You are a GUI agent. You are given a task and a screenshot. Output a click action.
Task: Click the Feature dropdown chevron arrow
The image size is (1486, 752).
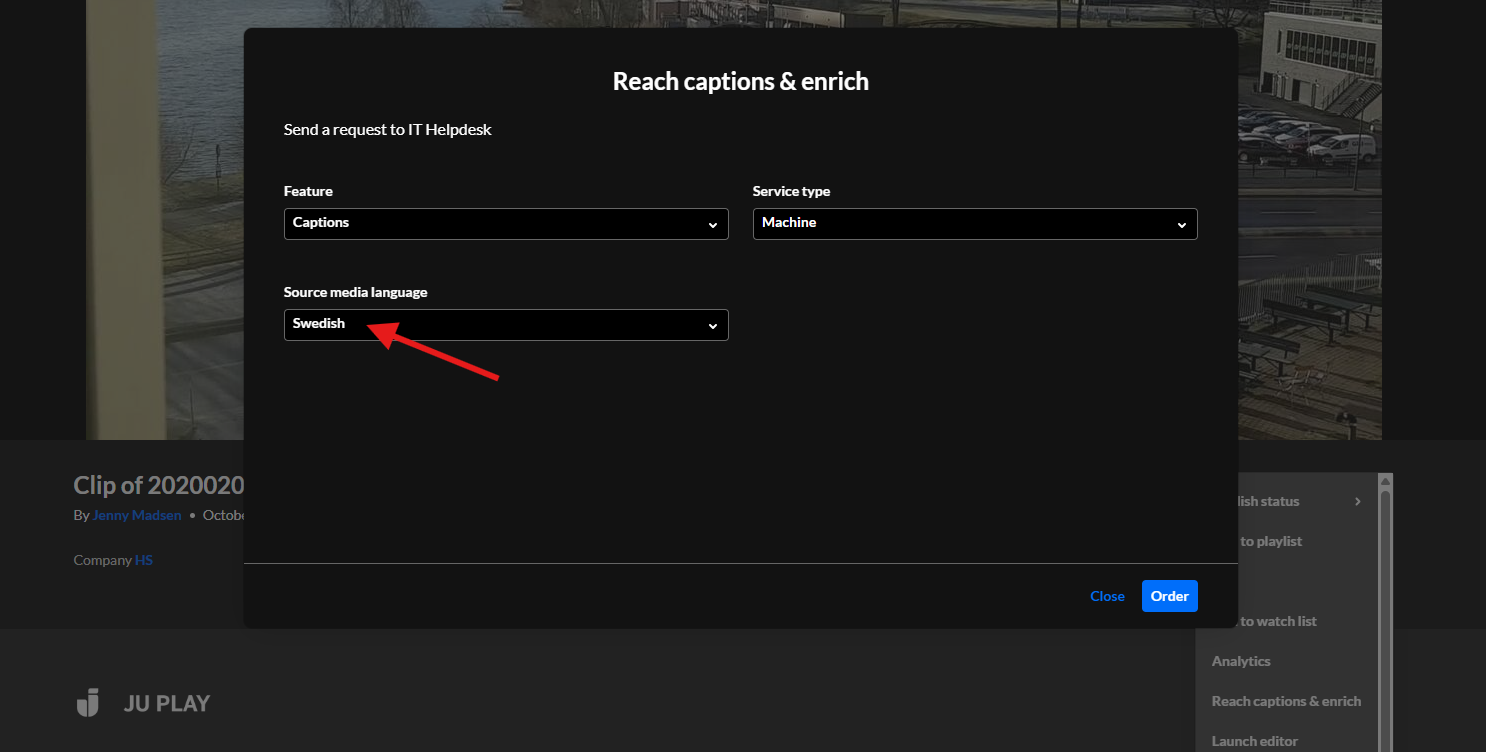[x=713, y=225]
